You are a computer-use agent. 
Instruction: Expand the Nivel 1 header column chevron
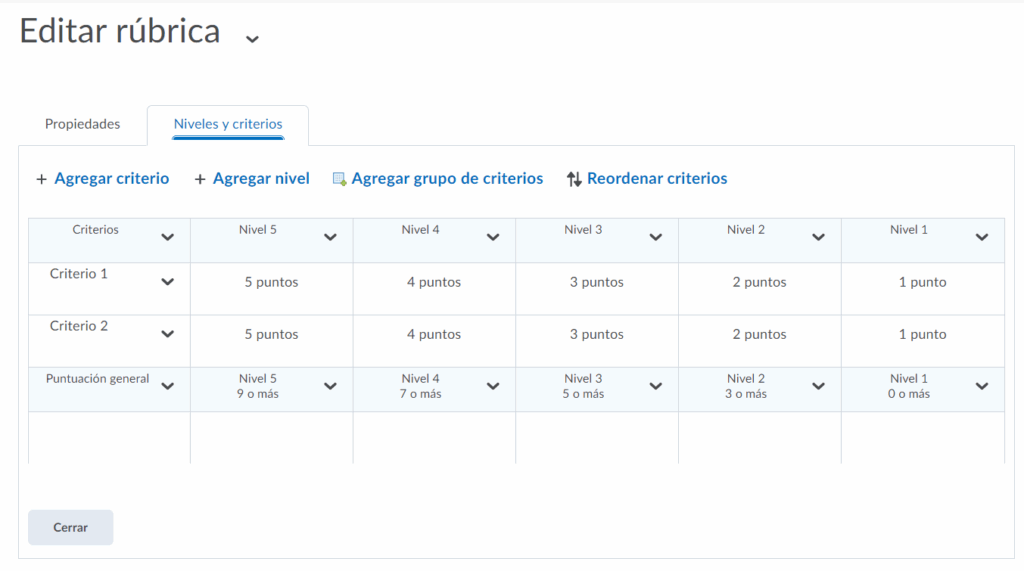tap(982, 237)
